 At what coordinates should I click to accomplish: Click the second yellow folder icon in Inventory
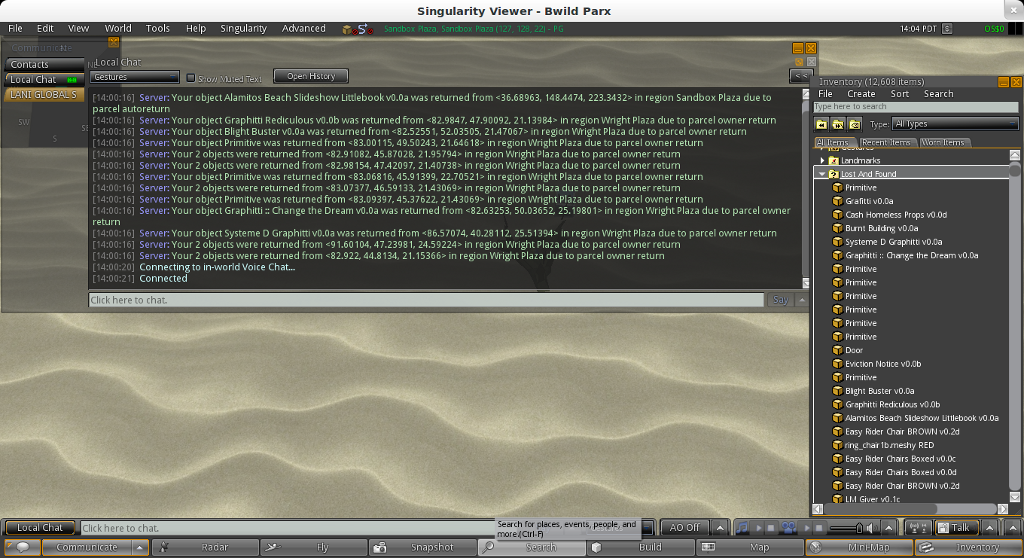click(838, 124)
